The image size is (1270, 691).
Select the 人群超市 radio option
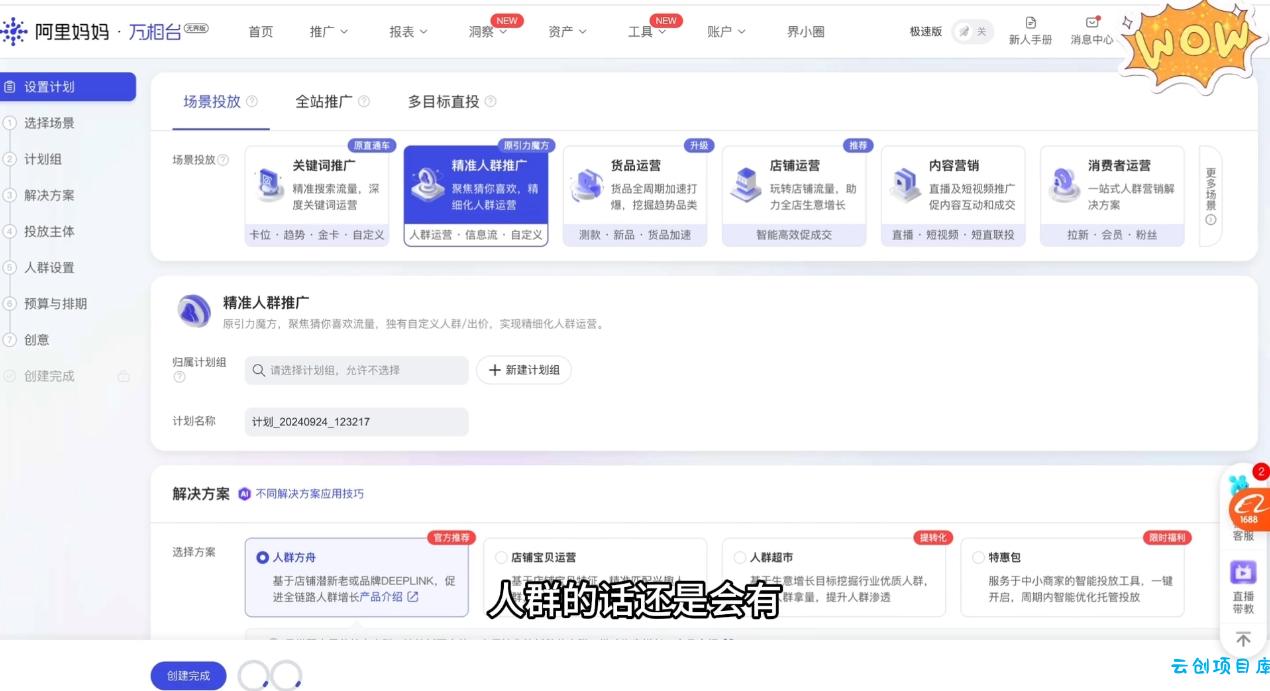tap(740, 557)
